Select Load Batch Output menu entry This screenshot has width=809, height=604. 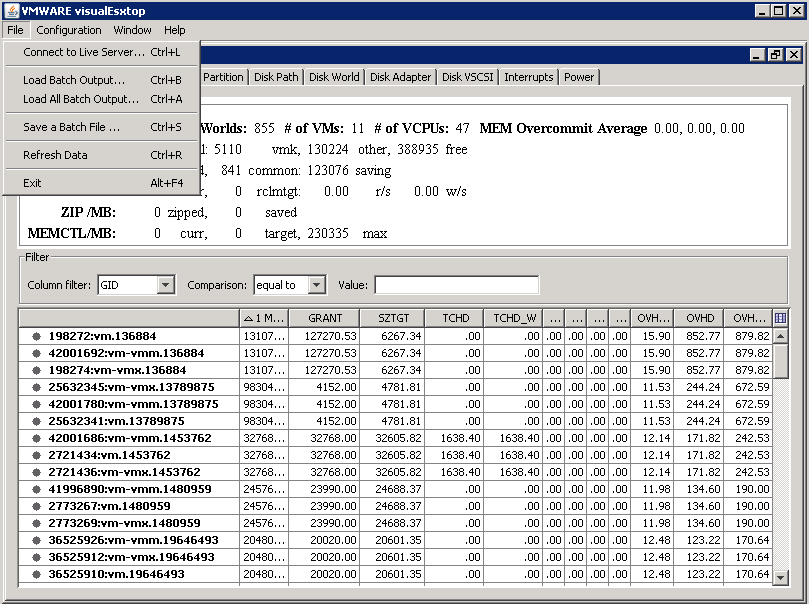102,80
